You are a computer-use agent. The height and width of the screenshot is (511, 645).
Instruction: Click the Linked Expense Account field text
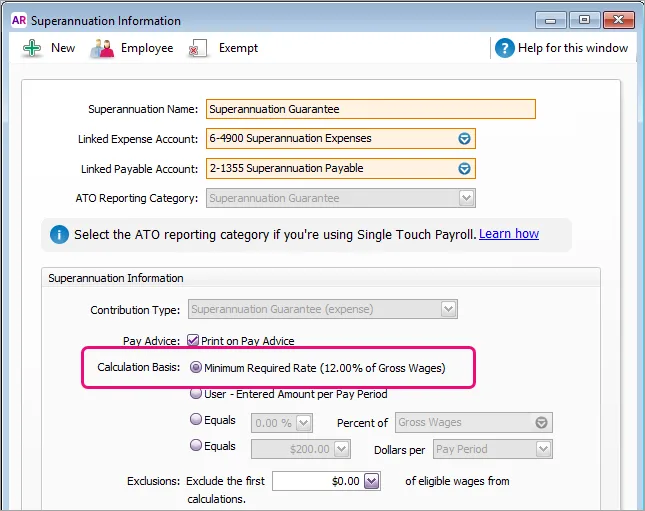coord(290,138)
